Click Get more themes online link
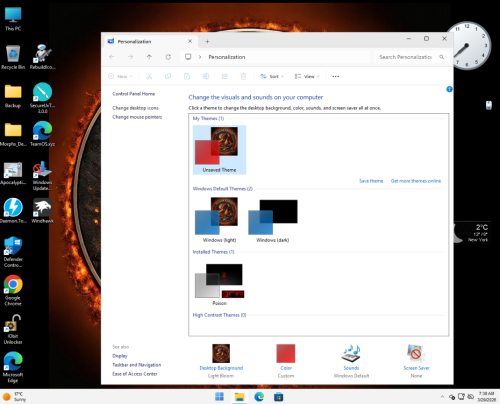Viewport: 500px width, 404px height. pos(416,181)
